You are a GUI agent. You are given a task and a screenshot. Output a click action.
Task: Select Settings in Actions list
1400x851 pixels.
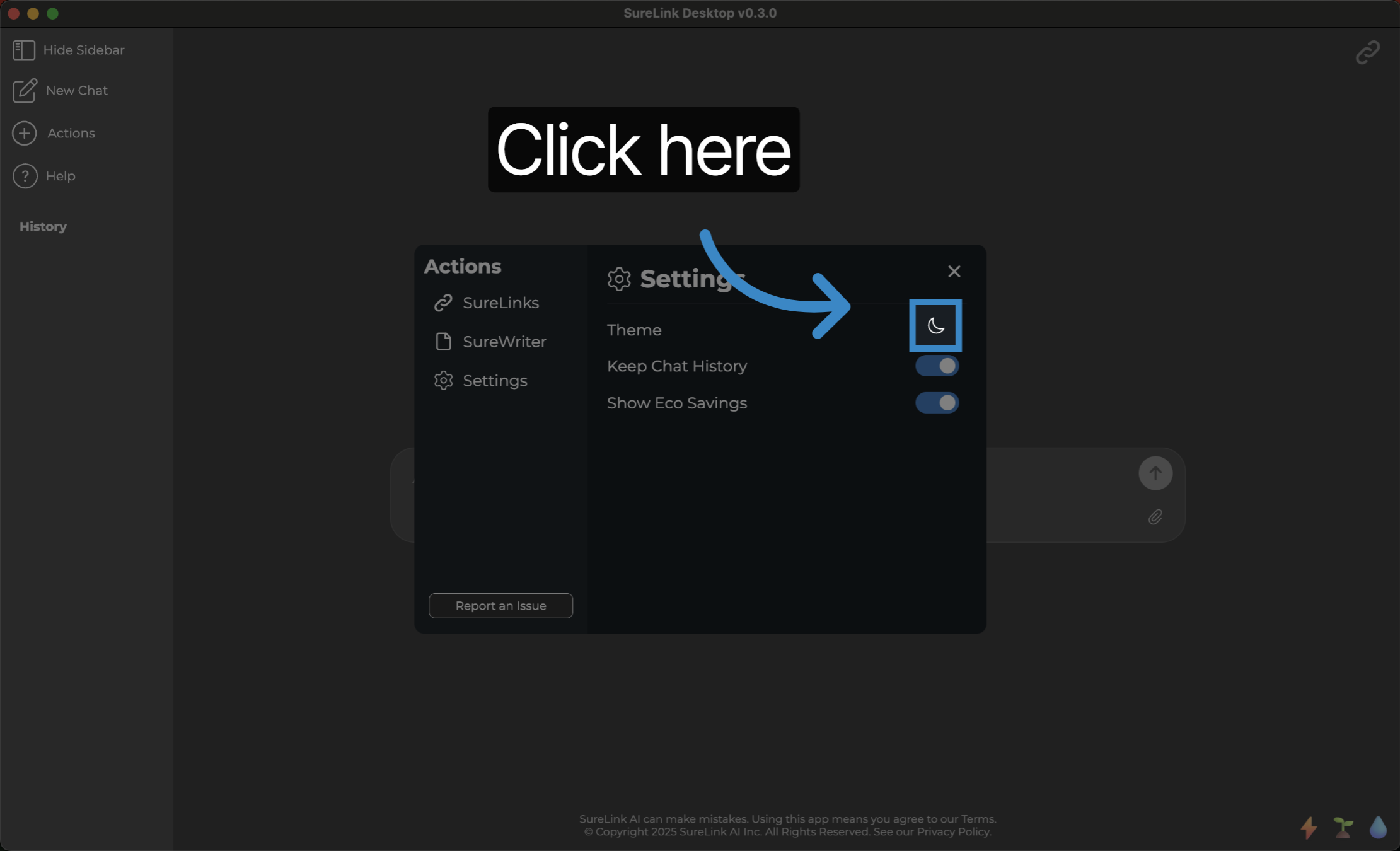tap(481, 381)
